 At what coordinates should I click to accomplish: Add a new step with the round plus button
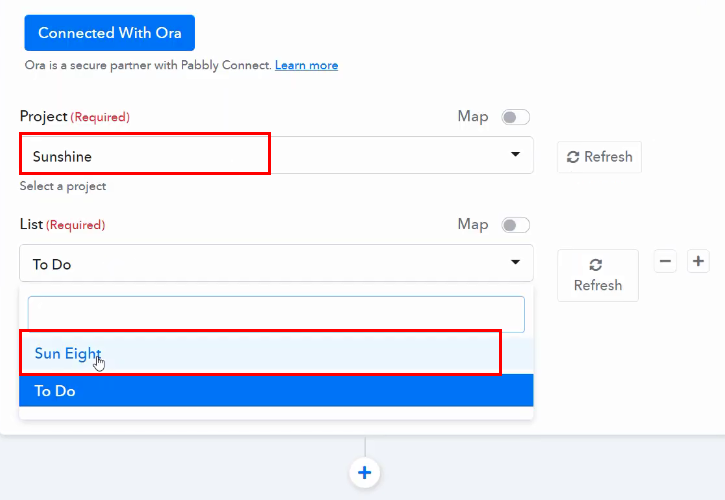[365, 473]
